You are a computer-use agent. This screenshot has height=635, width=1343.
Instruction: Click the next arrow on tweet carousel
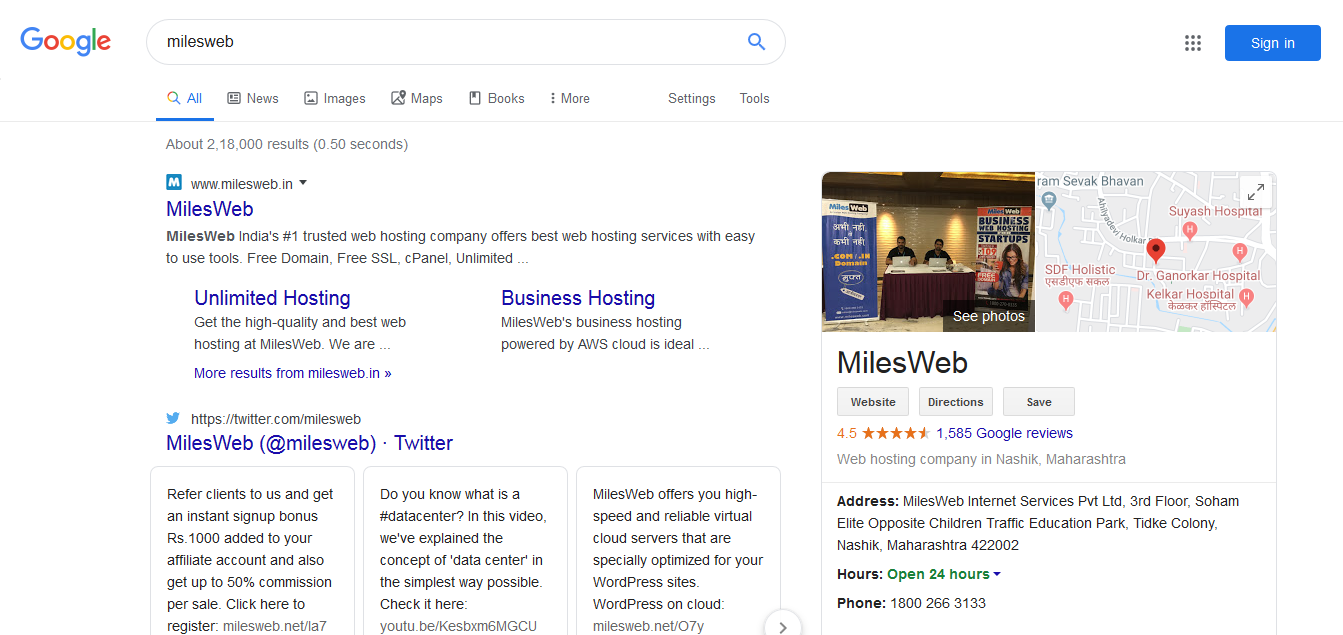783,626
